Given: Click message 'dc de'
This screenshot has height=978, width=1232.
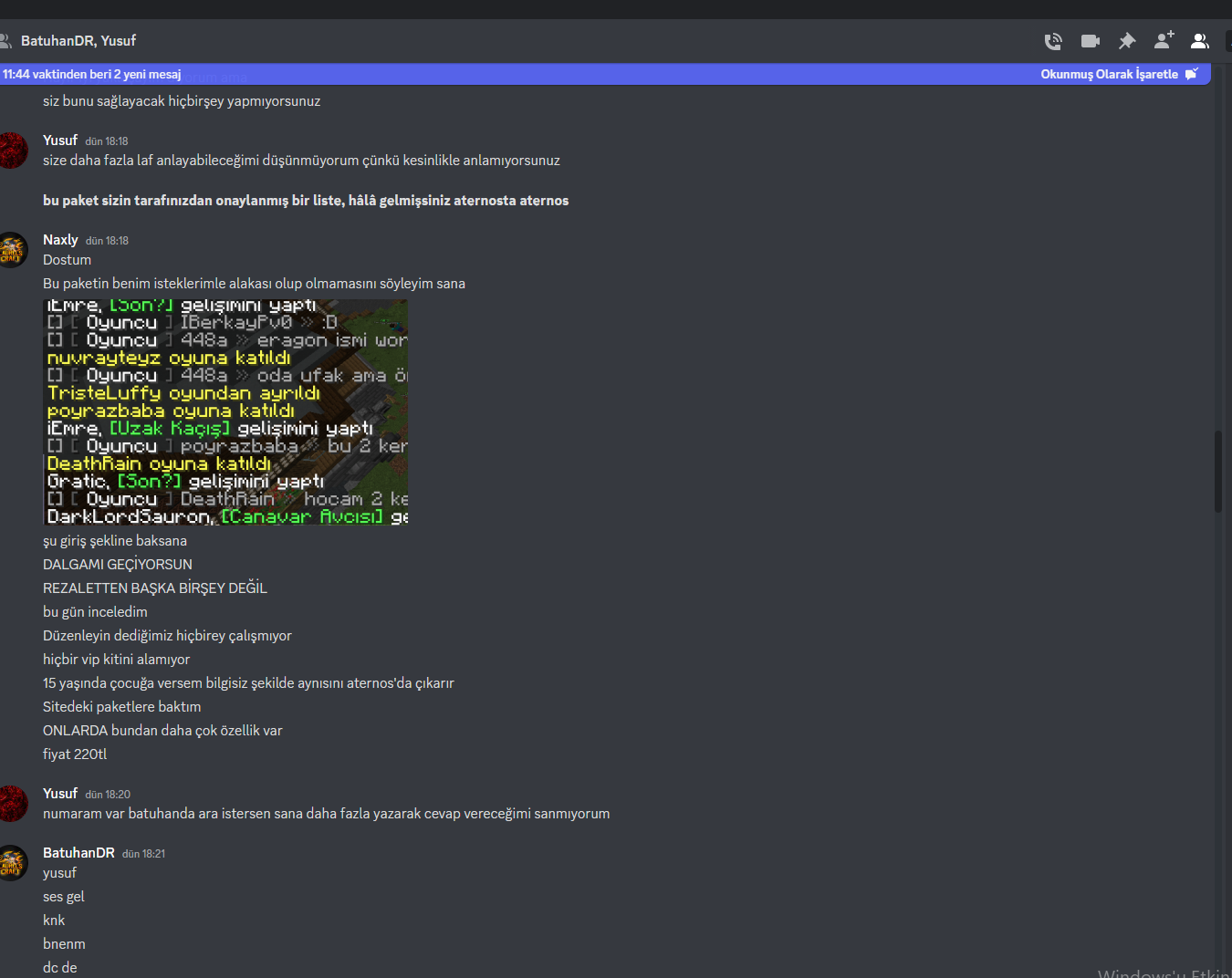Looking at the screenshot, I should (x=60, y=968).
